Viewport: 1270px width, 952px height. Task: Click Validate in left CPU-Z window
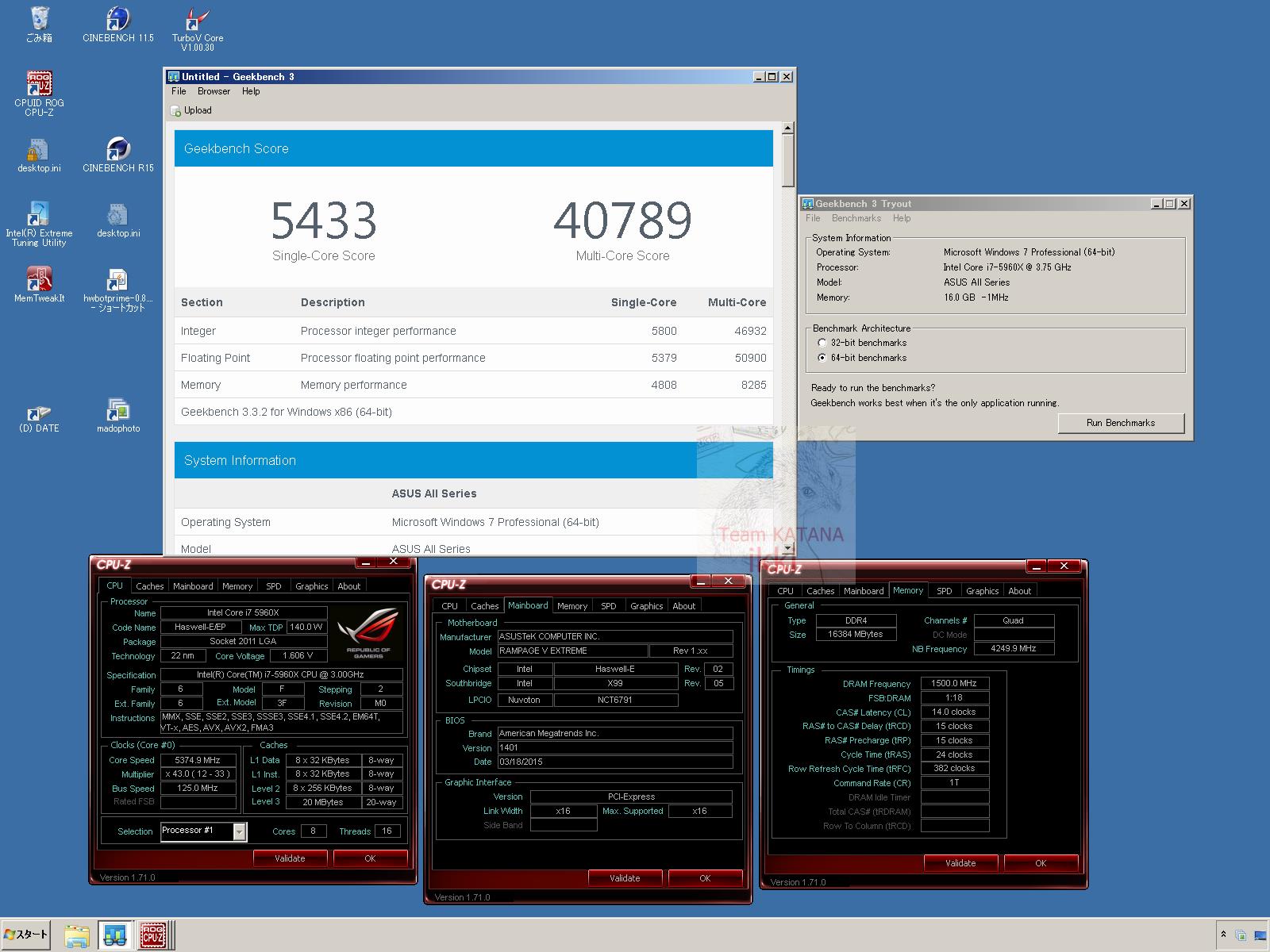[x=290, y=858]
